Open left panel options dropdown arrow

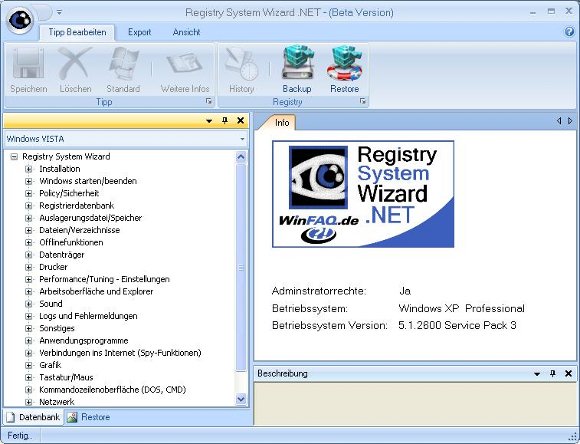pyautogui.click(x=209, y=121)
